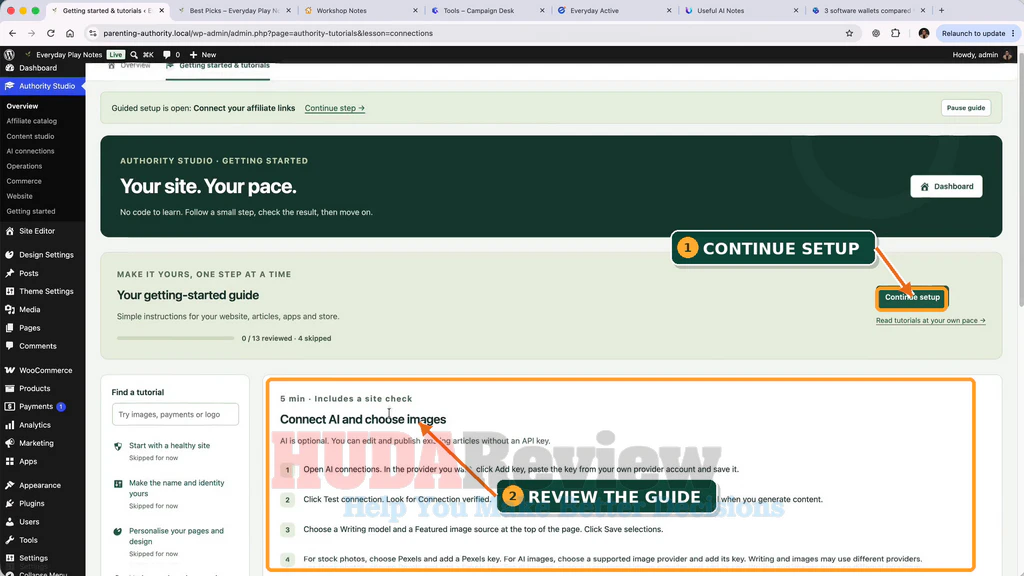
Task: Follow the Continue step link
Action: click(334, 108)
